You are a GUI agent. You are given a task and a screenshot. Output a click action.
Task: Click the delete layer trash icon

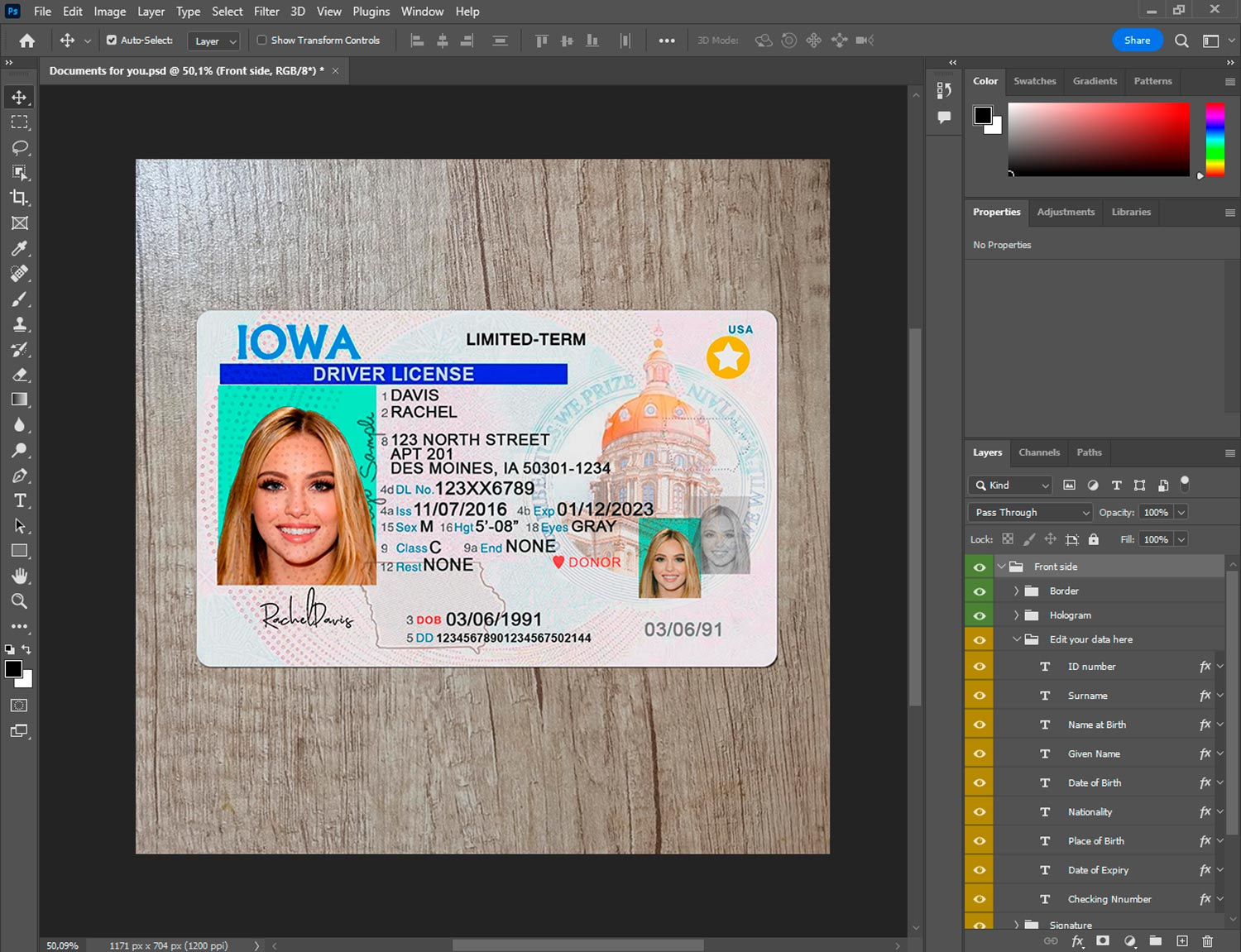click(x=1207, y=941)
